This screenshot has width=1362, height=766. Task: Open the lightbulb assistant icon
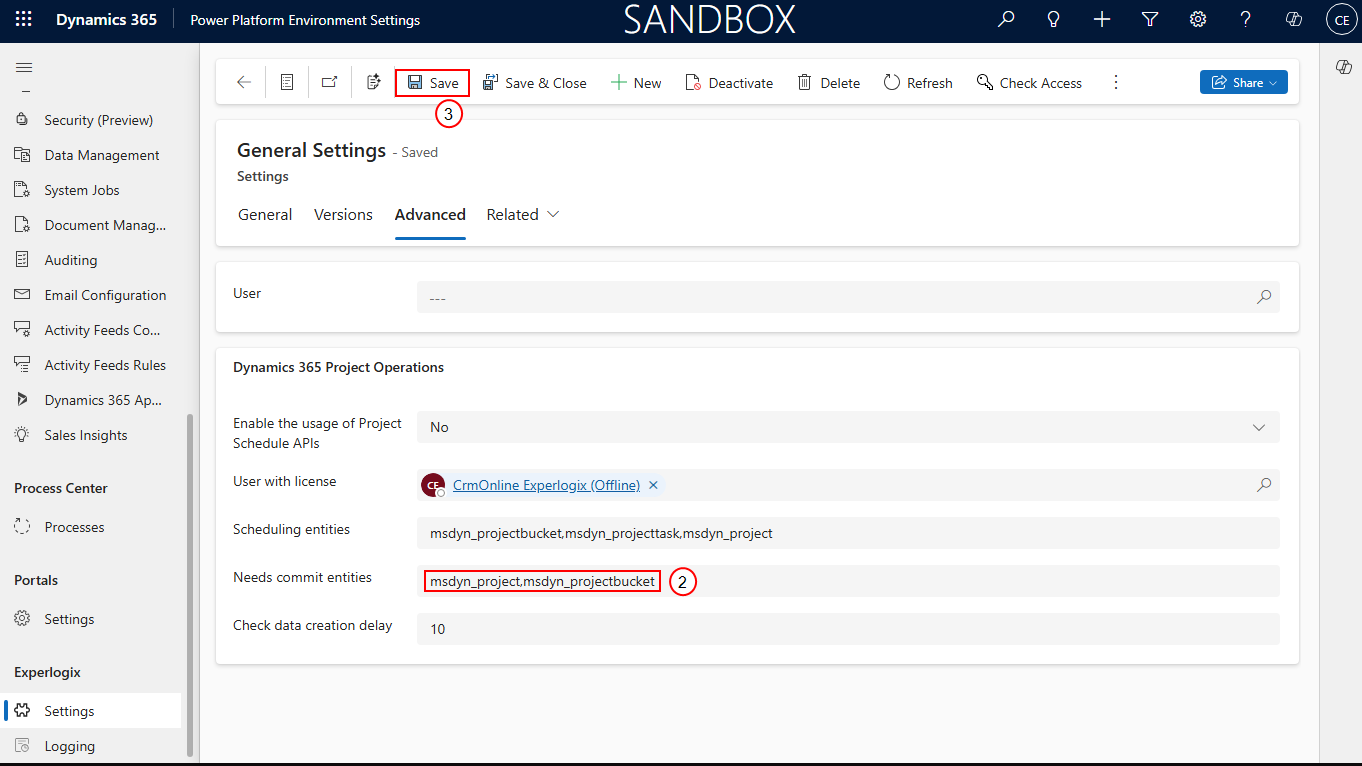pos(1053,20)
